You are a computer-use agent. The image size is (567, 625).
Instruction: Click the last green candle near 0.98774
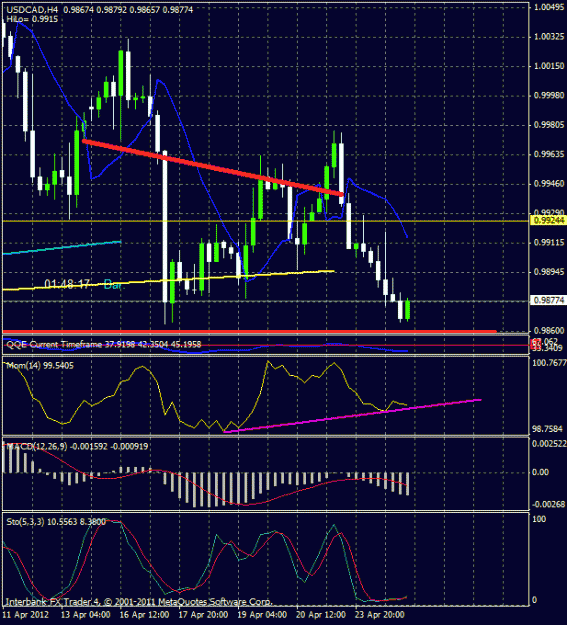(x=408, y=310)
